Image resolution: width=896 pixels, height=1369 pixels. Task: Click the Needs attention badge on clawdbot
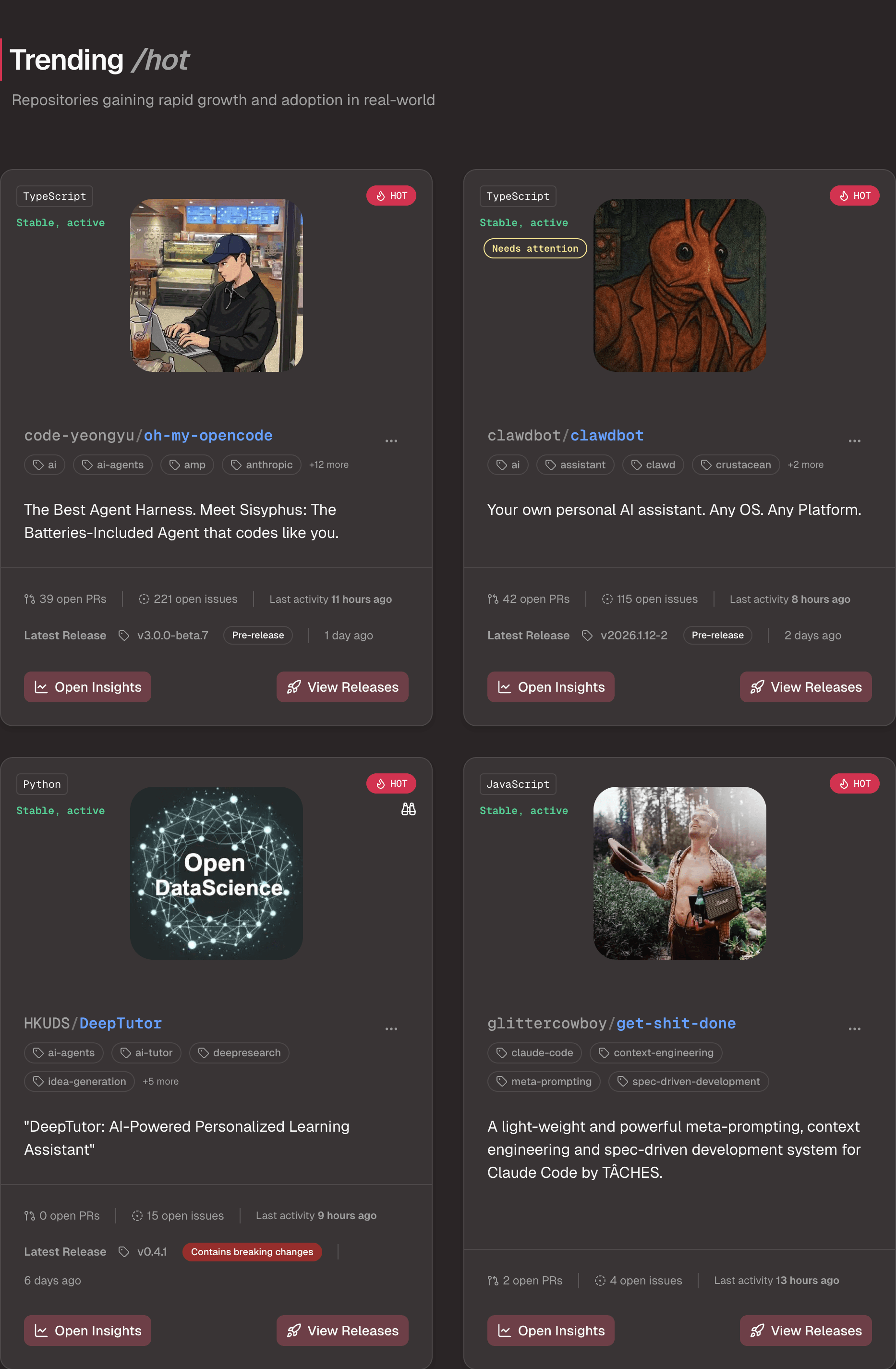tap(535, 248)
